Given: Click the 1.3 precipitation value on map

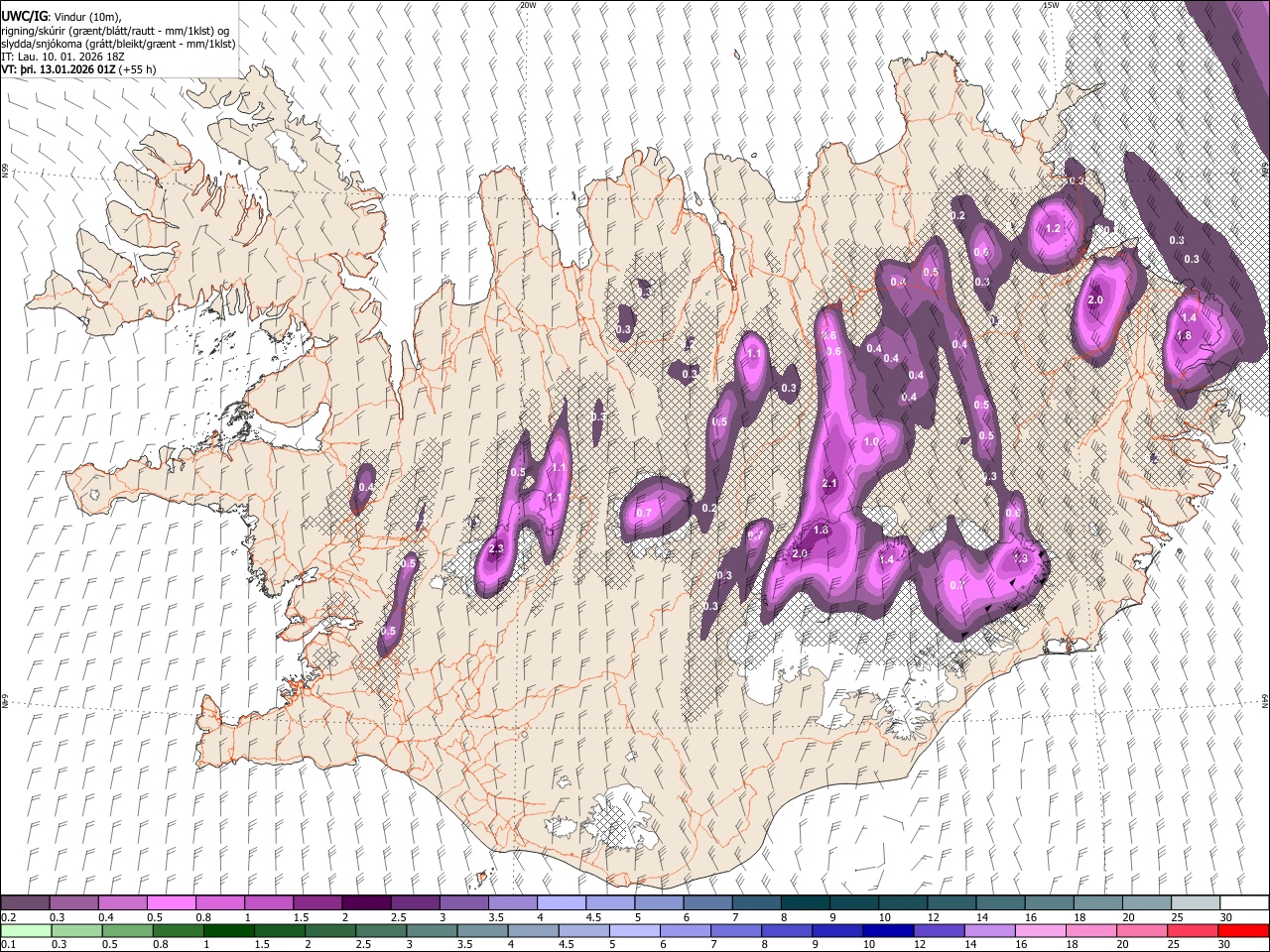Looking at the screenshot, I should [x=1020, y=558].
